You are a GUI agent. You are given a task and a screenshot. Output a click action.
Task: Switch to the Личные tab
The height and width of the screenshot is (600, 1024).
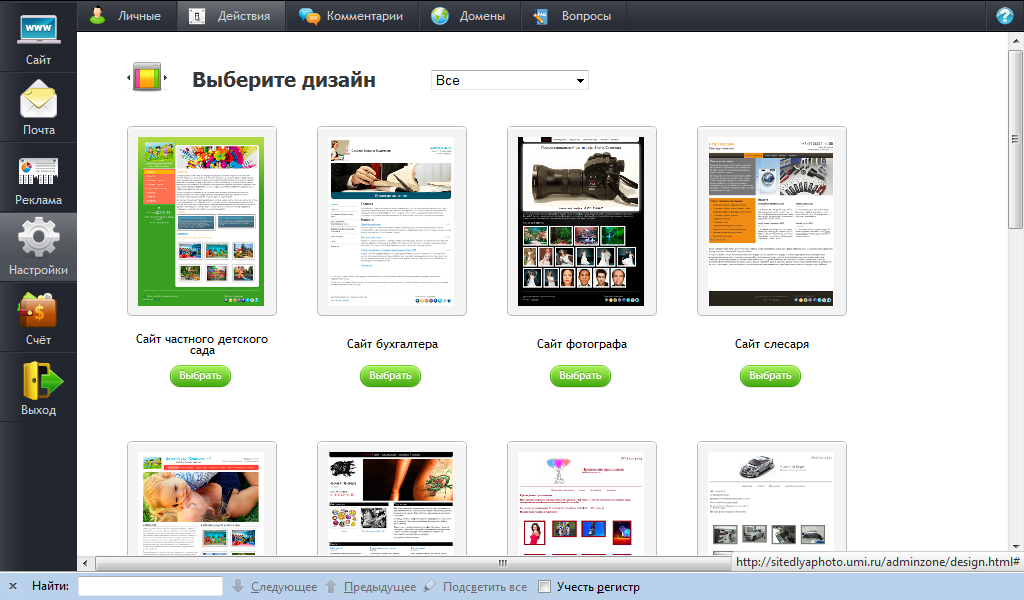click(x=127, y=16)
